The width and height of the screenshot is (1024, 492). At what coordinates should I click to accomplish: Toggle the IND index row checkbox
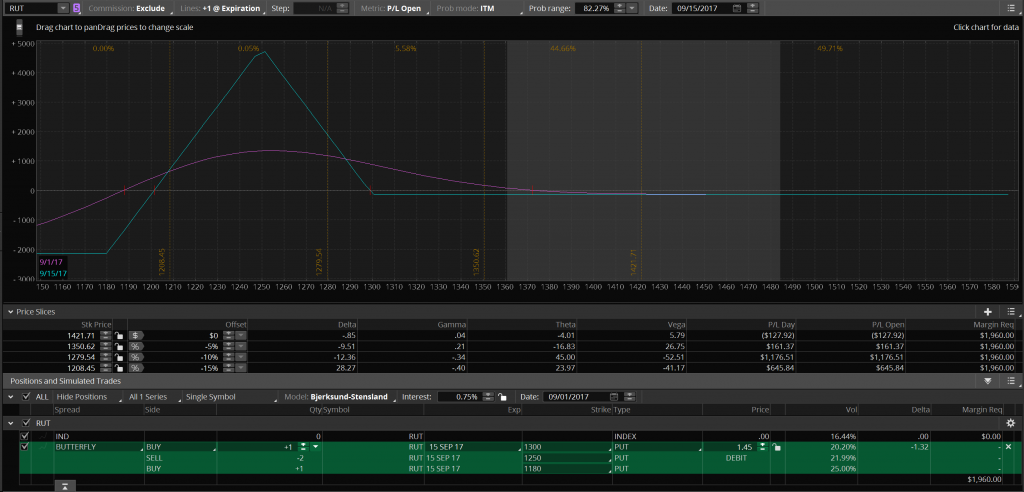26,436
